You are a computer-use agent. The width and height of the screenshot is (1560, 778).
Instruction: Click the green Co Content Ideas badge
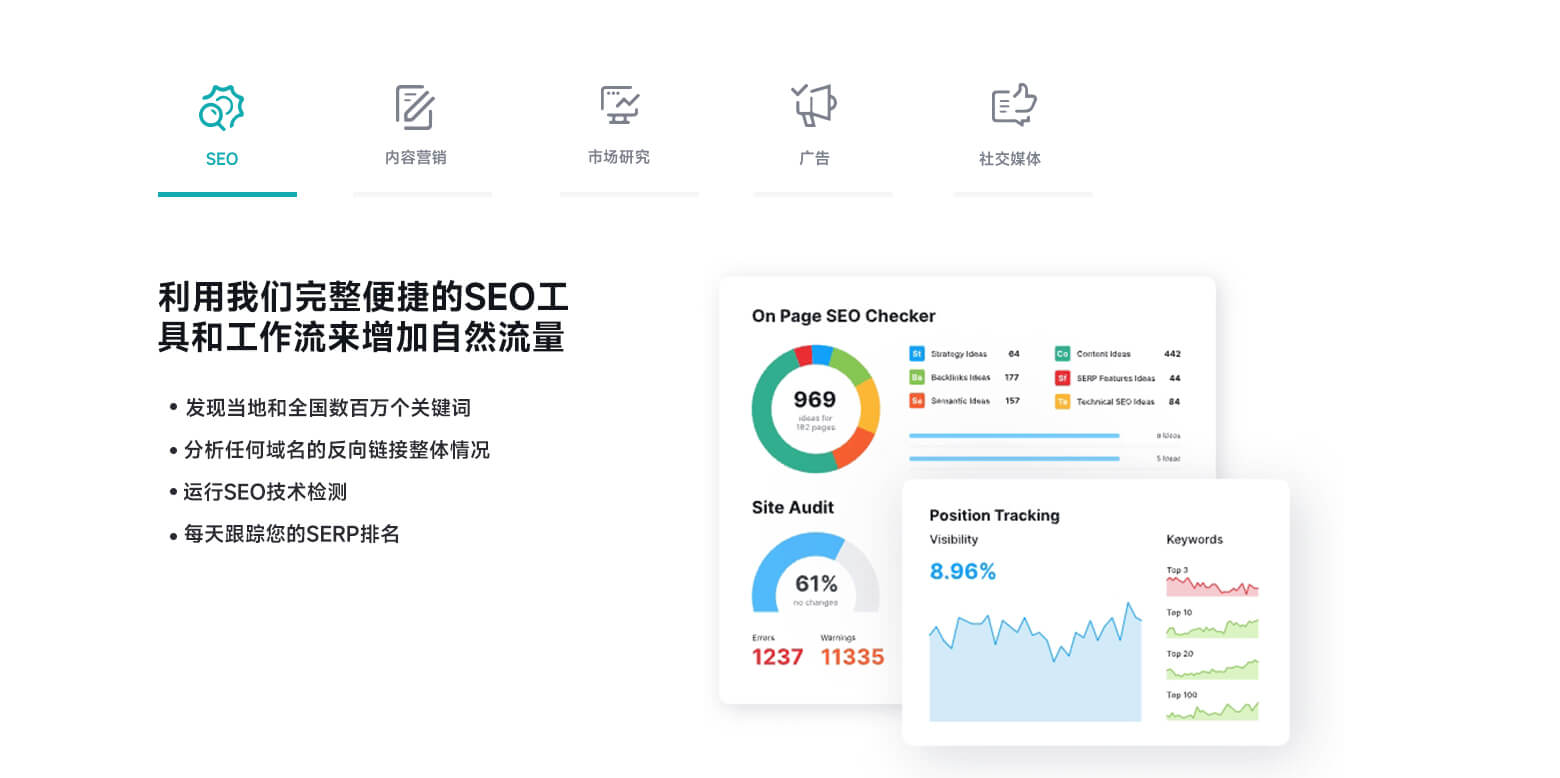(1062, 354)
